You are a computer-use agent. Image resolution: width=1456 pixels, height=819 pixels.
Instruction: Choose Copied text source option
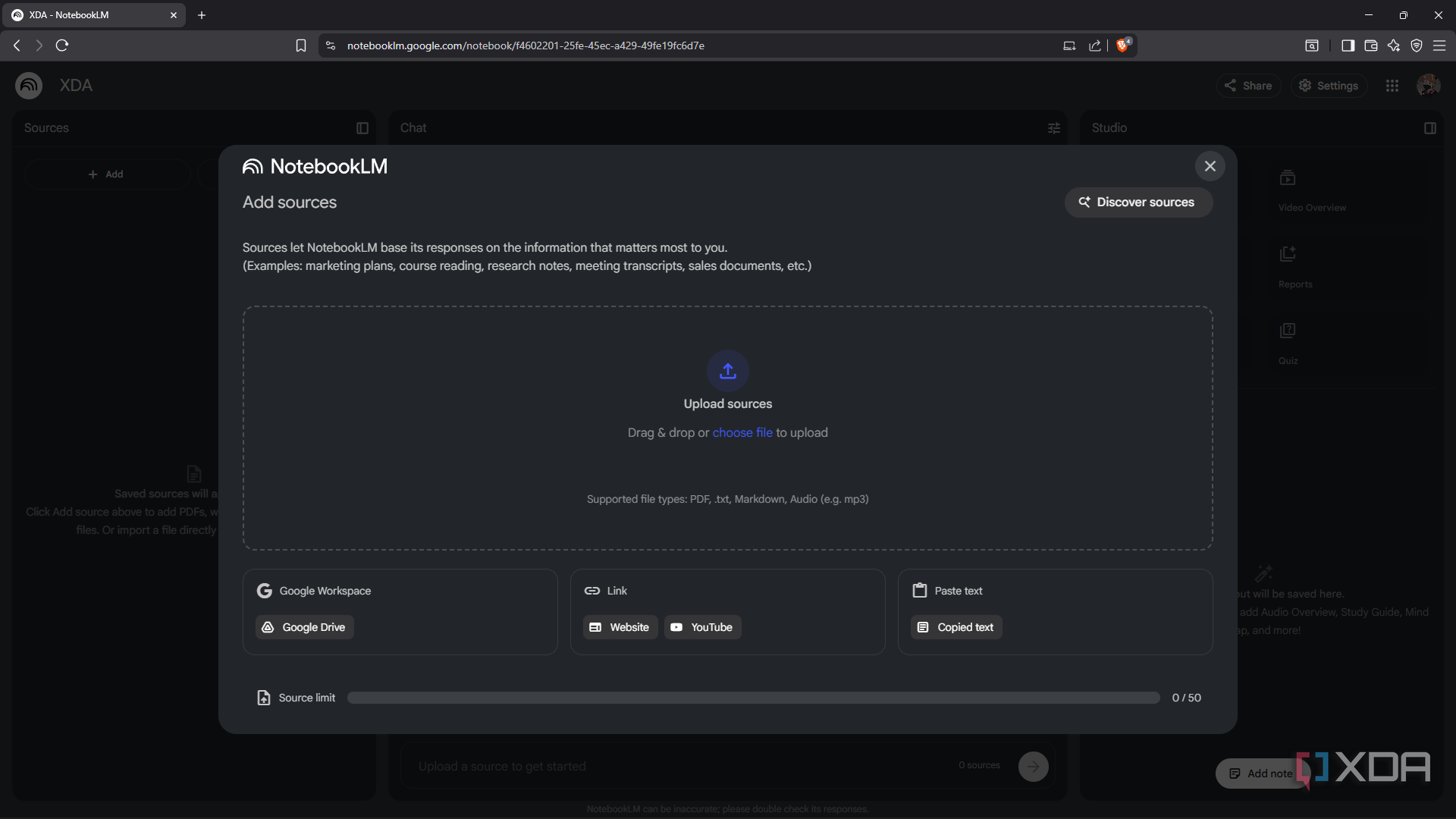pyautogui.click(x=955, y=627)
